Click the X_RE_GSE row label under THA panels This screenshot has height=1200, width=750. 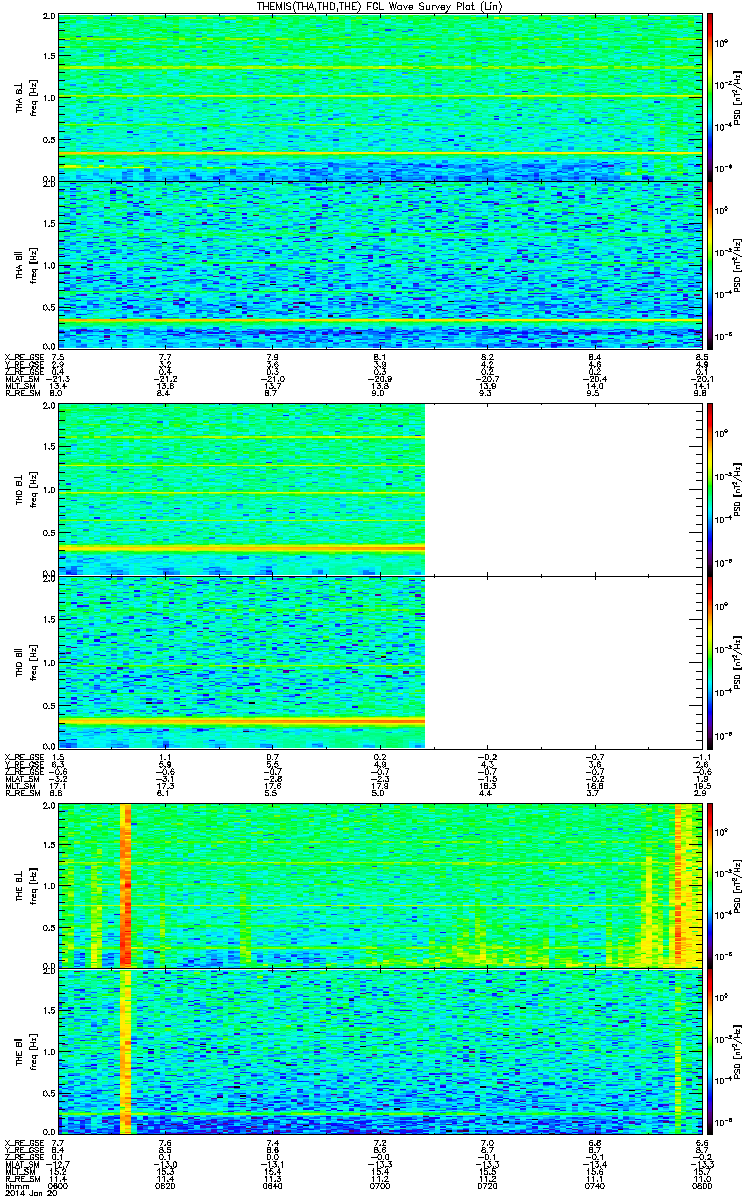click(x=24, y=357)
